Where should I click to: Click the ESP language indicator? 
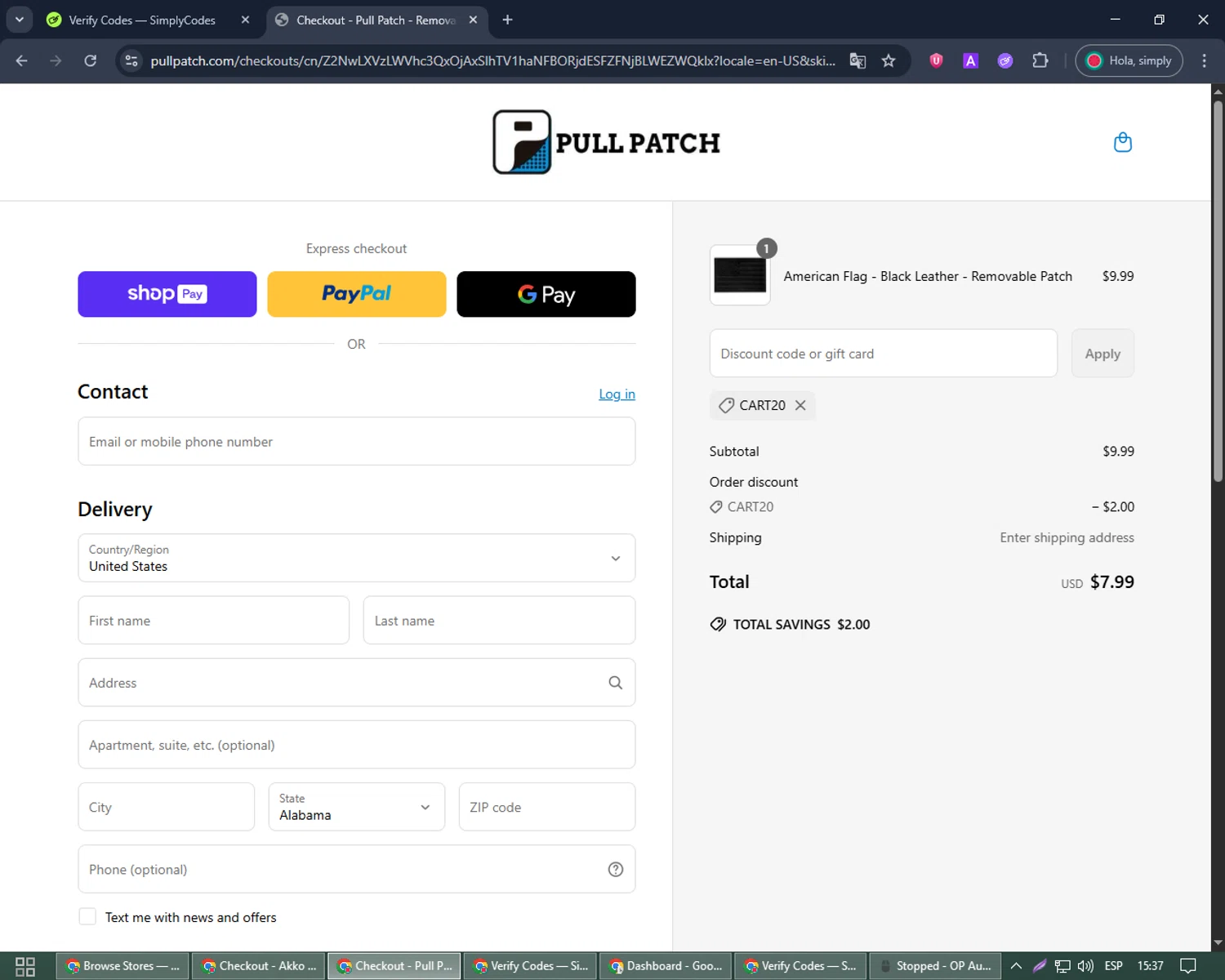[1113, 966]
